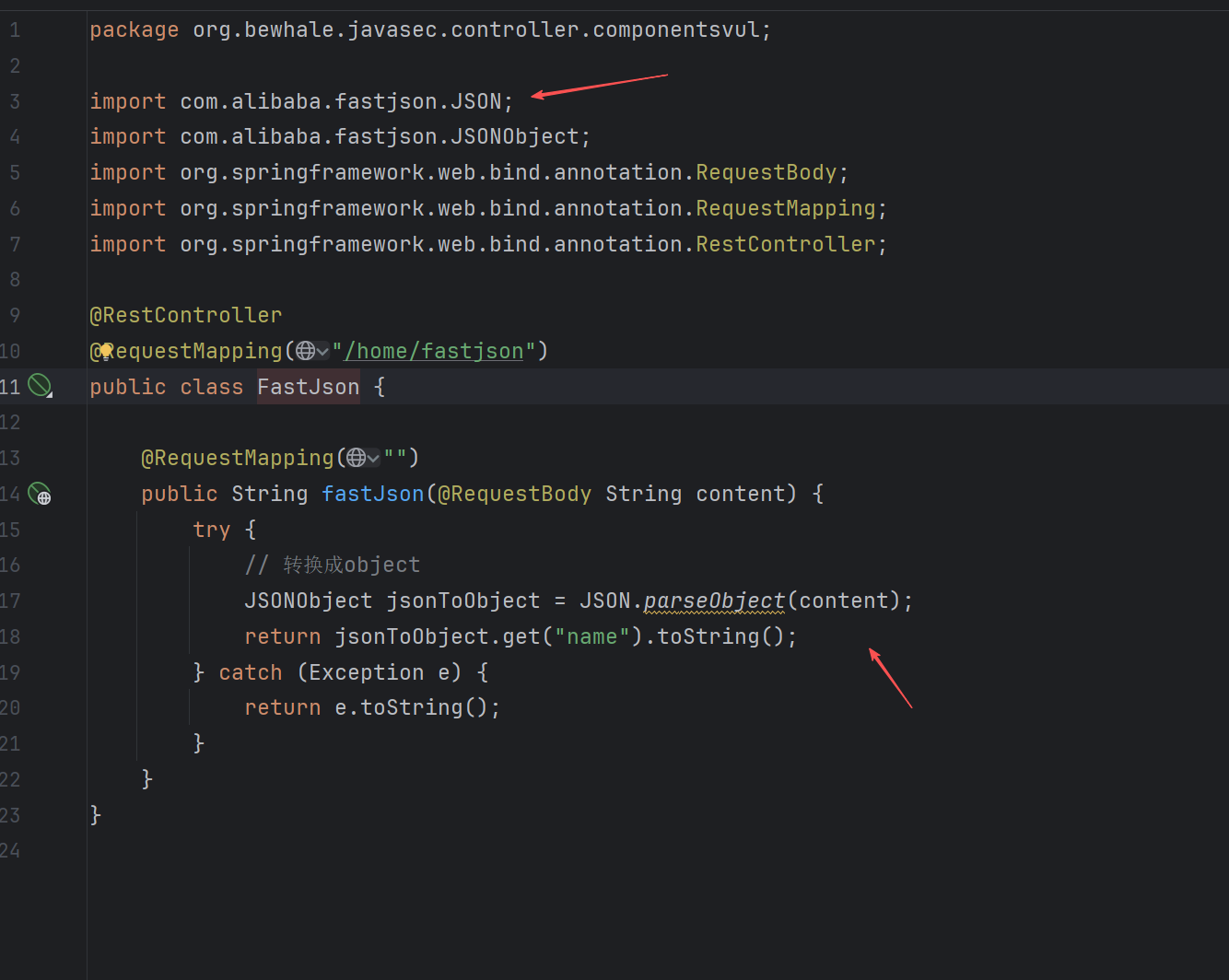This screenshot has width=1229, height=980.
Task: Click line number 3 in the gutter
Action: click(x=15, y=101)
